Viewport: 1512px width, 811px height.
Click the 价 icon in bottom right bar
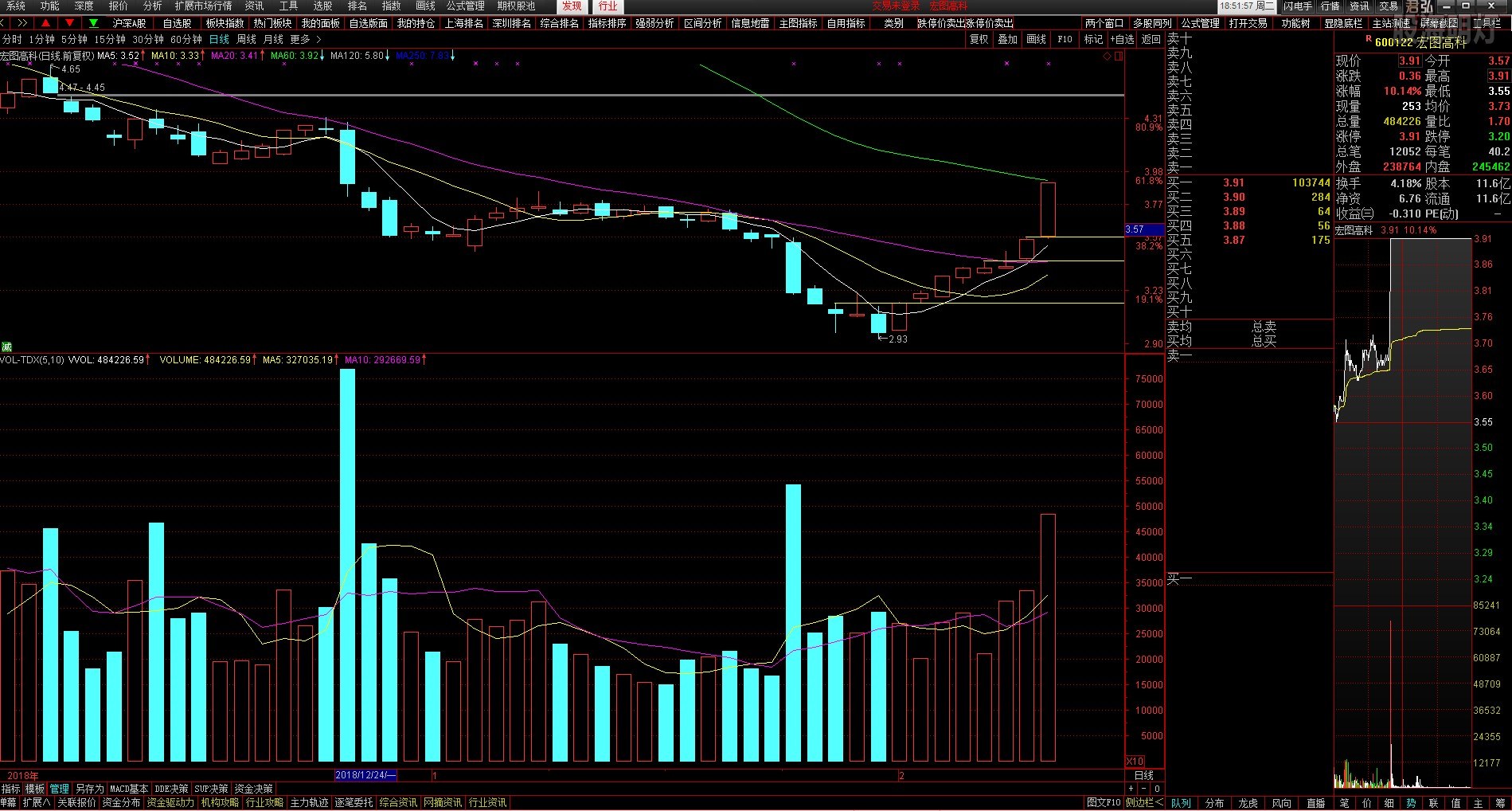(x=1366, y=803)
